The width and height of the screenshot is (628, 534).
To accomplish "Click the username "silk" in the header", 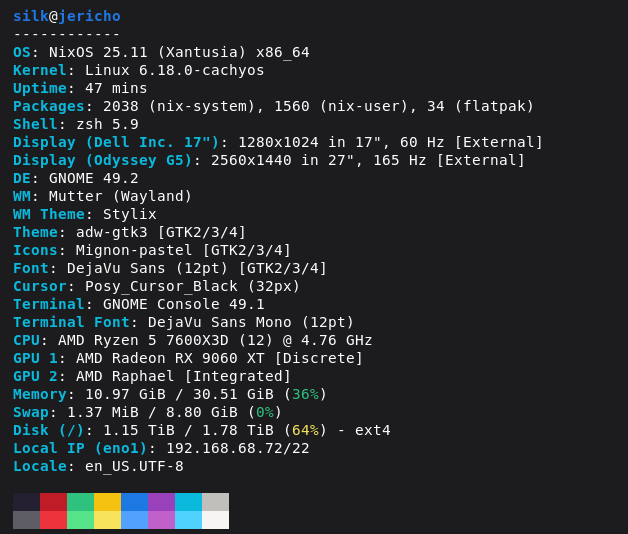I will (x=31, y=16).
